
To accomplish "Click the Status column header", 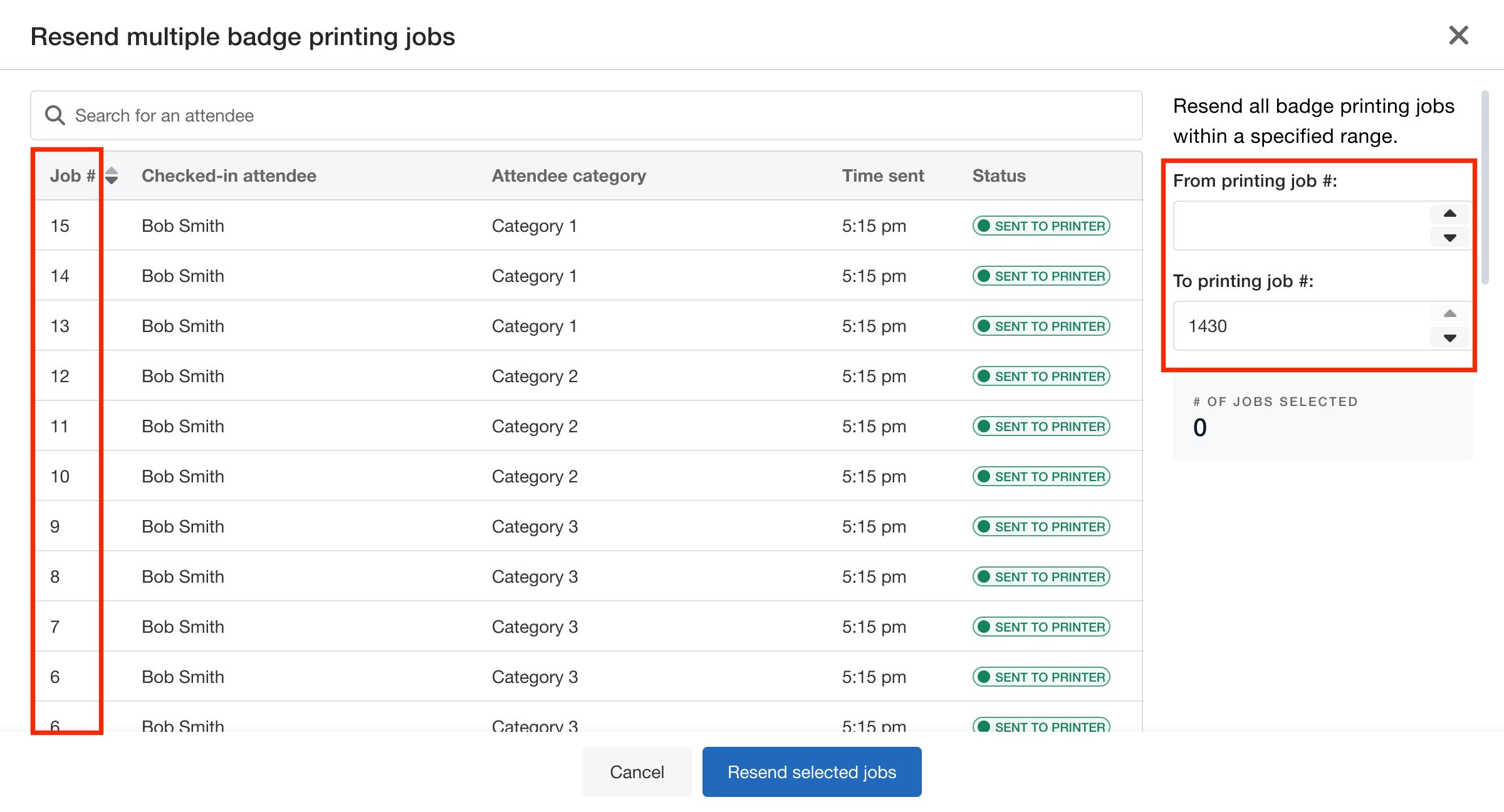I will [999, 175].
